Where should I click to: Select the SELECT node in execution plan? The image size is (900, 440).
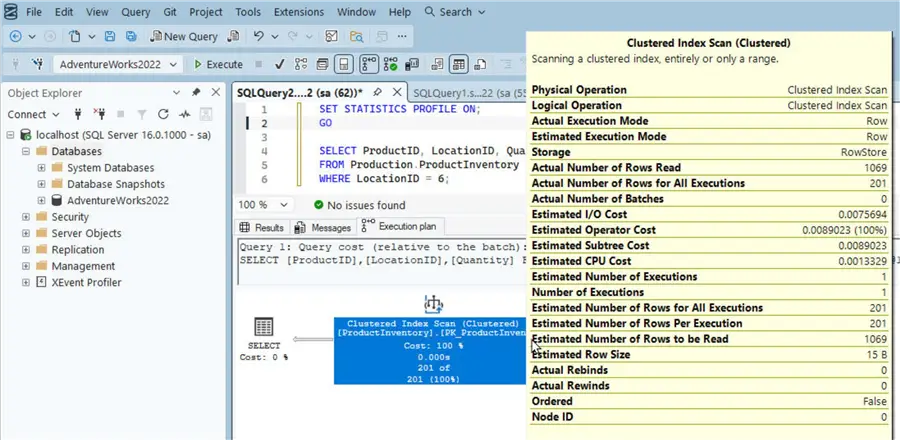click(263, 340)
